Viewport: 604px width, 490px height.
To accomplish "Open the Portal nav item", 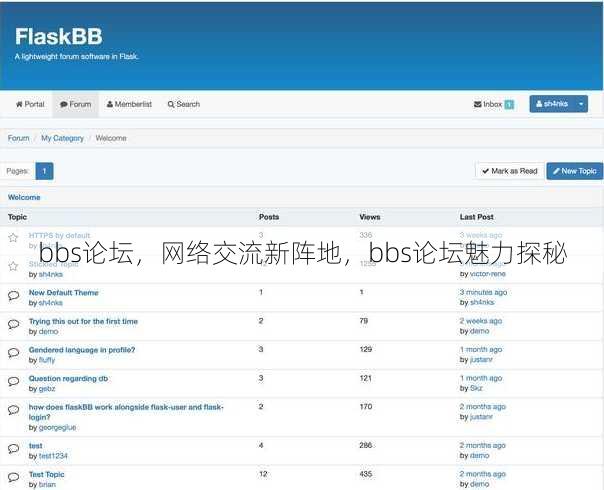I will [x=30, y=104].
